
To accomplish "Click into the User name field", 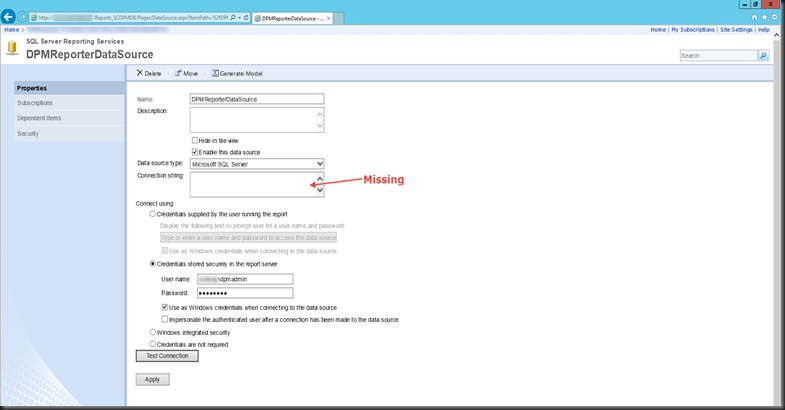I will tap(245, 279).
